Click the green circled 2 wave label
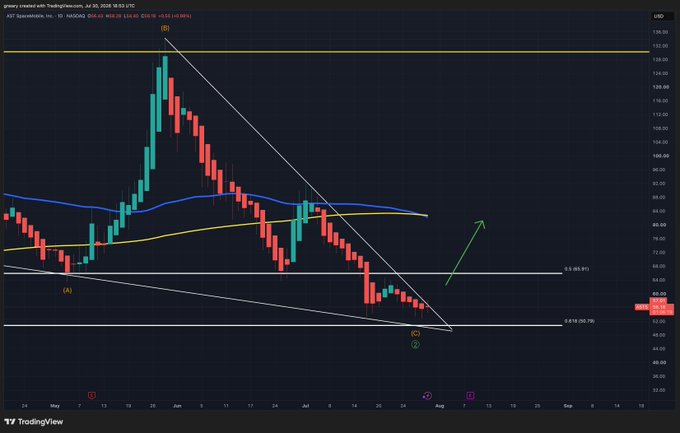680x433 pixels. (415, 344)
